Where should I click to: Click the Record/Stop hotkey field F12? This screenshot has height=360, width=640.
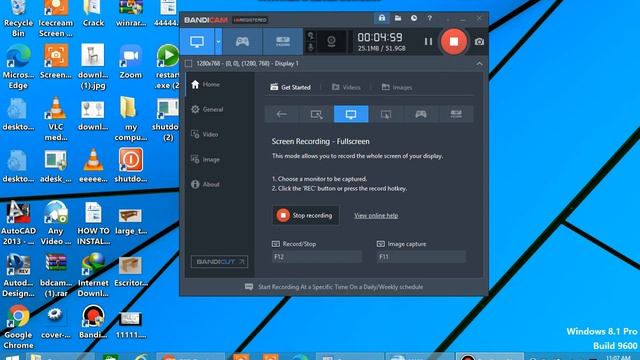coord(317,257)
